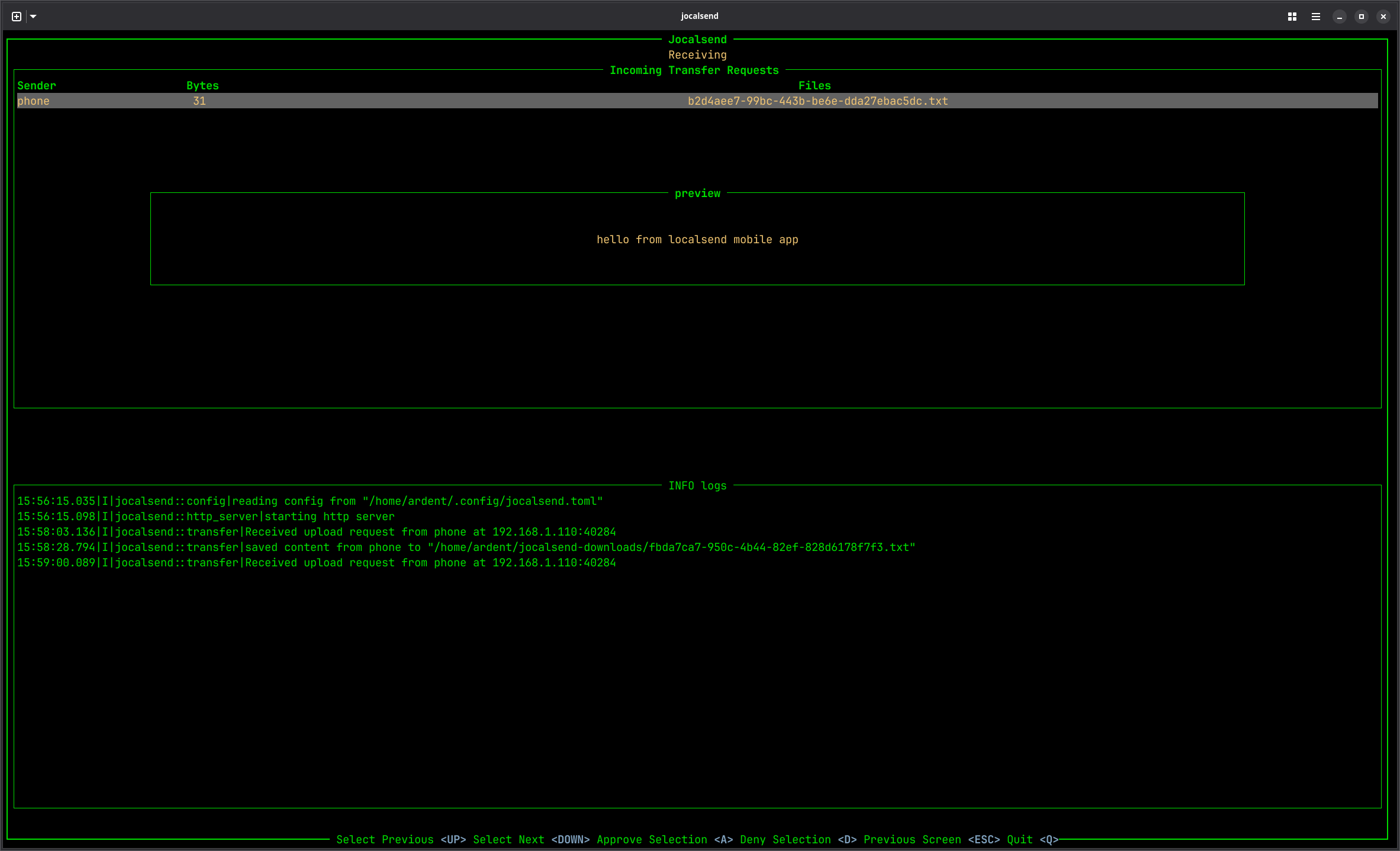Click Approve Selection <A> hint

(x=665, y=840)
